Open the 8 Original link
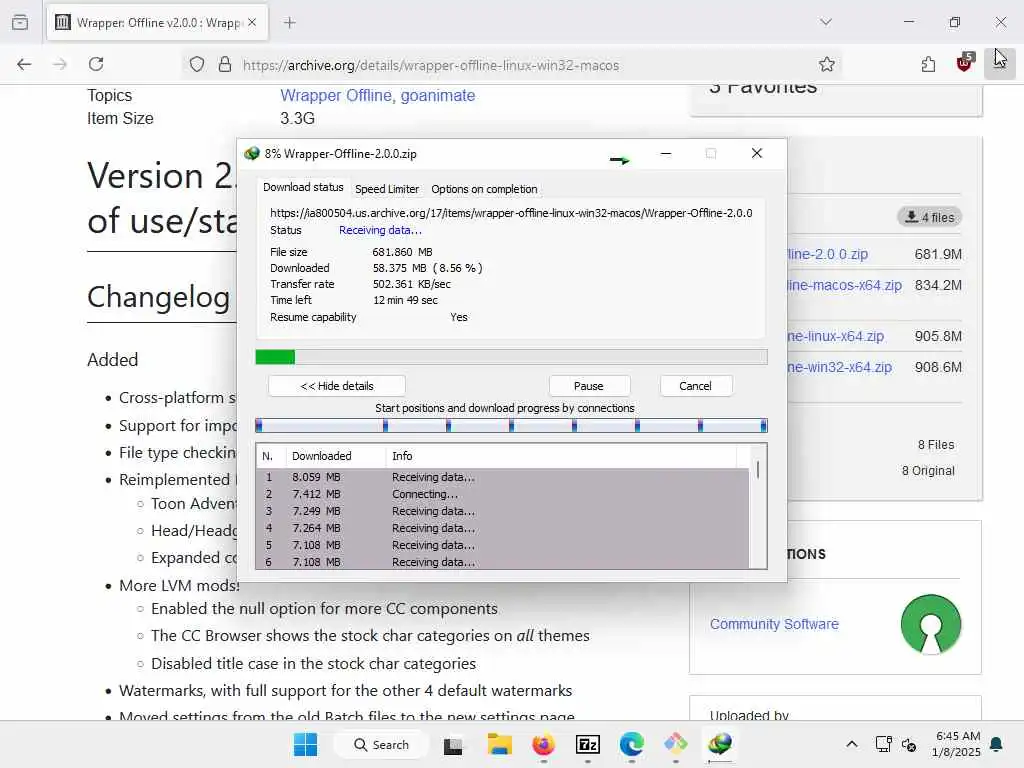 pos(928,471)
